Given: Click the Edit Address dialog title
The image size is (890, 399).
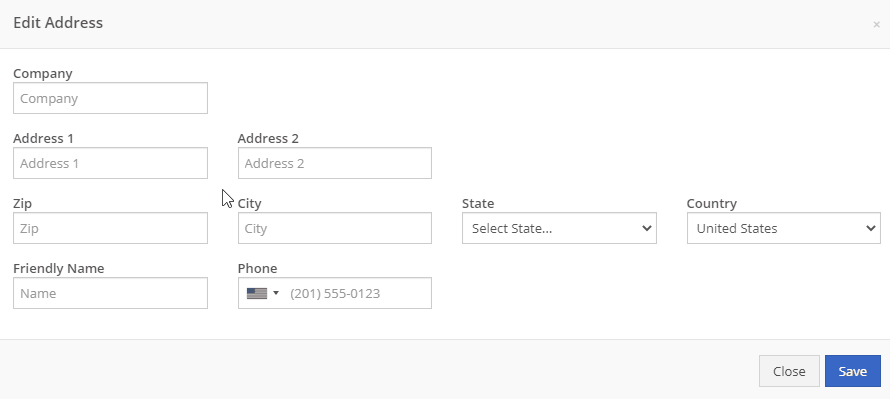Looking at the screenshot, I should point(58,23).
